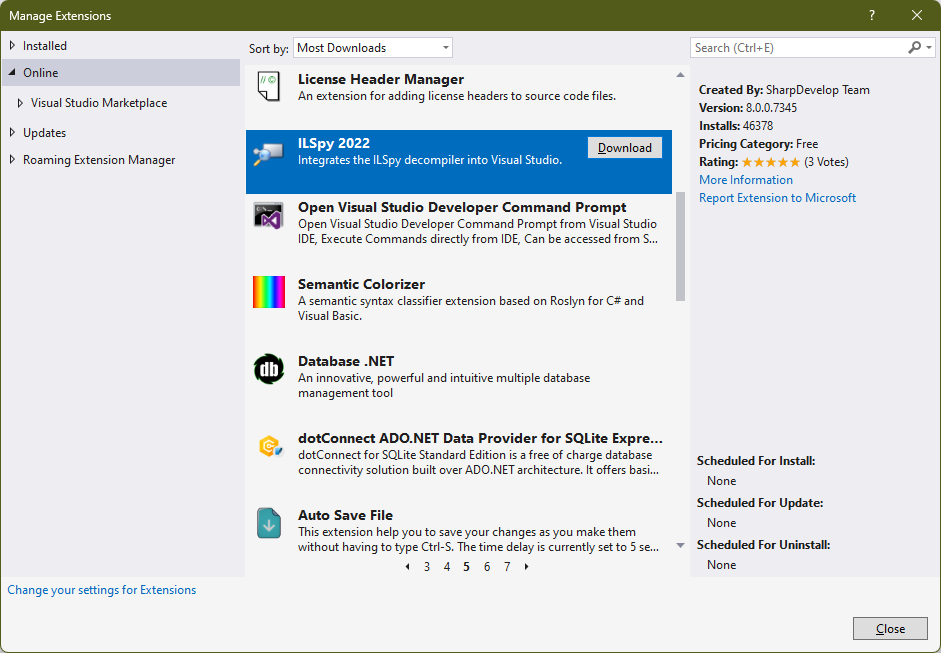The height and width of the screenshot is (653, 941).
Task: Open search options dropdown arrow
Action: pyautogui.click(x=929, y=47)
